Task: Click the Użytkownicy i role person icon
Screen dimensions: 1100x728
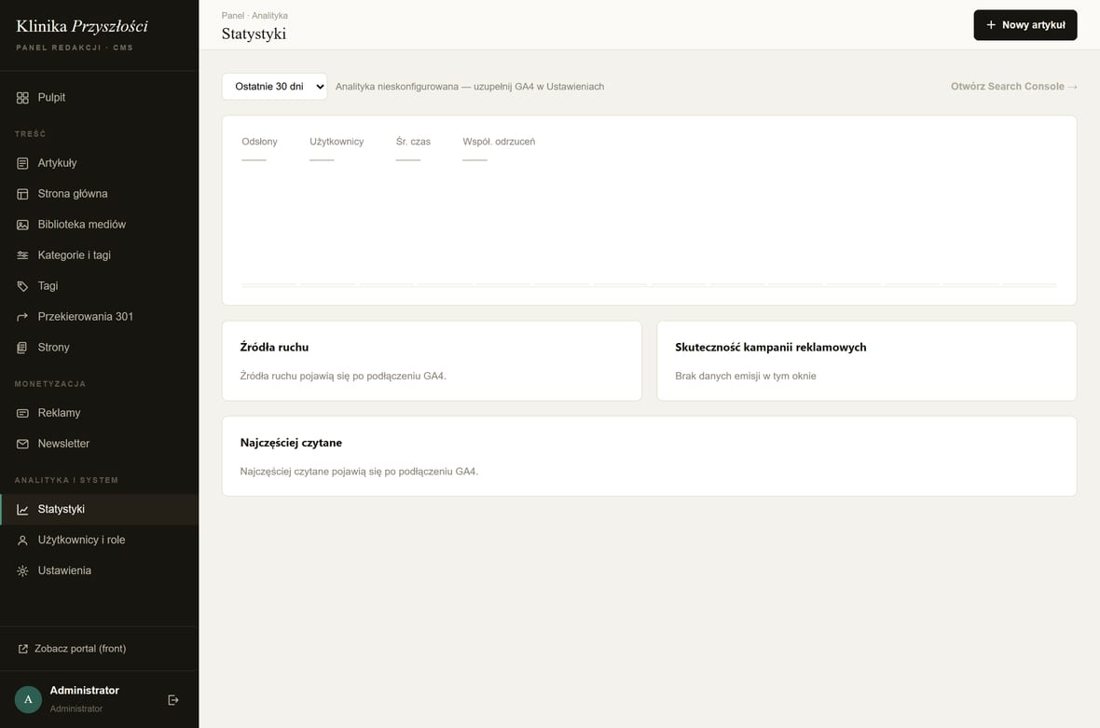Action: pyautogui.click(x=22, y=541)
